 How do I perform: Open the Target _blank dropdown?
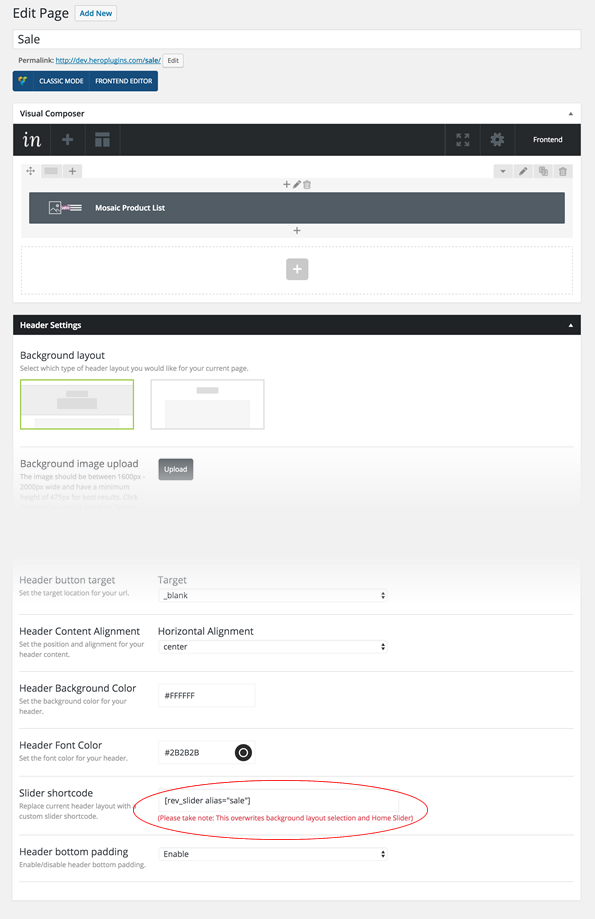[273, 595]
